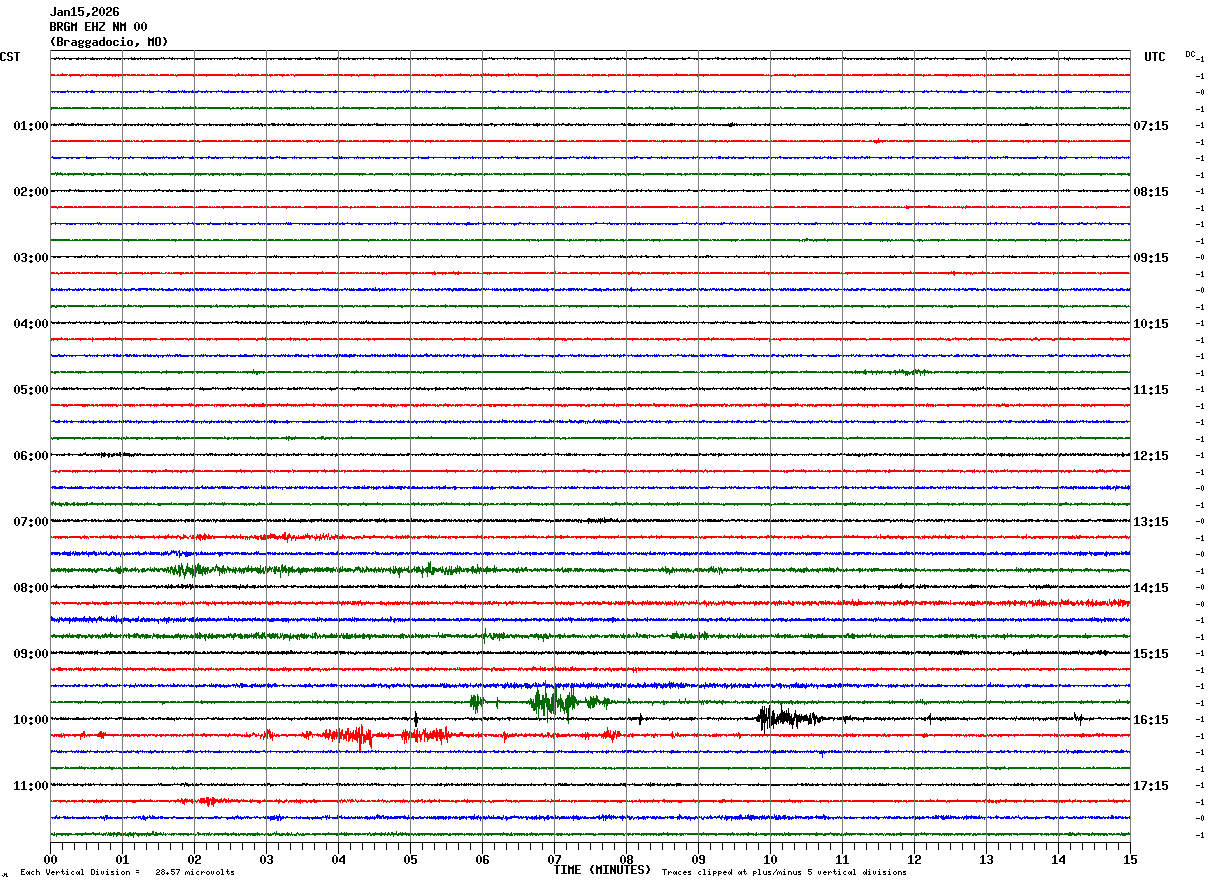1210x886 pixels.
Task: Select the 06:00 CST row label
Action: 31,456
